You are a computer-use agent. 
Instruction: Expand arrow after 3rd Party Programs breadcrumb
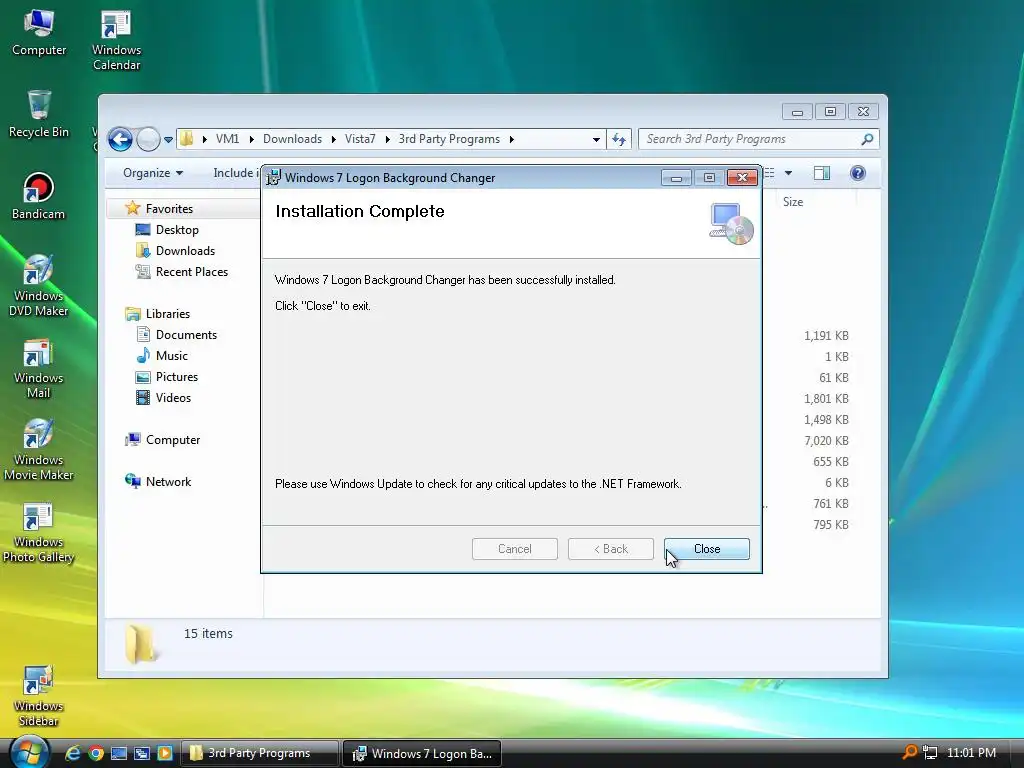point(511,139)
